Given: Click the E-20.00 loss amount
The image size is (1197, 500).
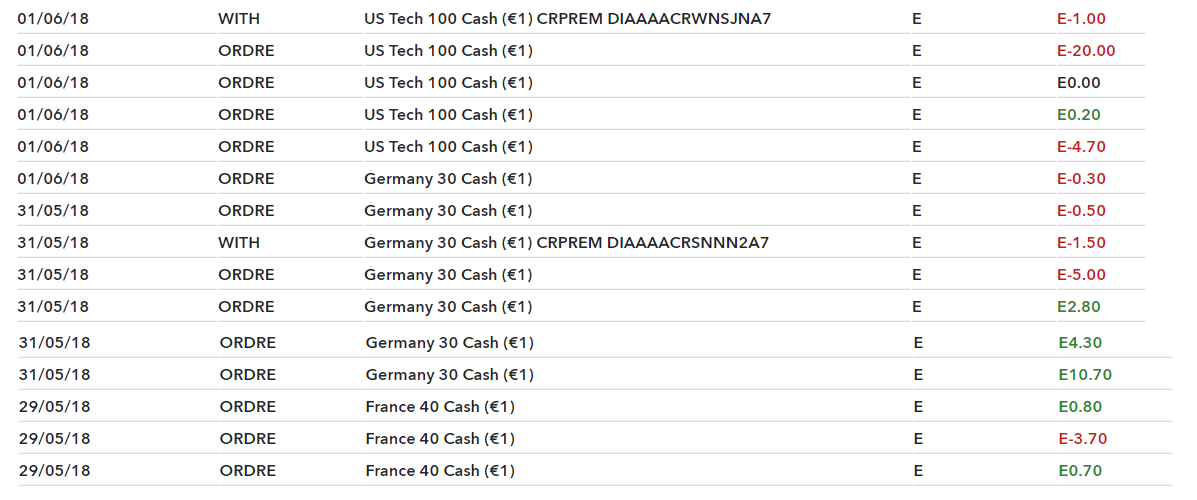Looking at the screenshot, I should pos(1086,51).
